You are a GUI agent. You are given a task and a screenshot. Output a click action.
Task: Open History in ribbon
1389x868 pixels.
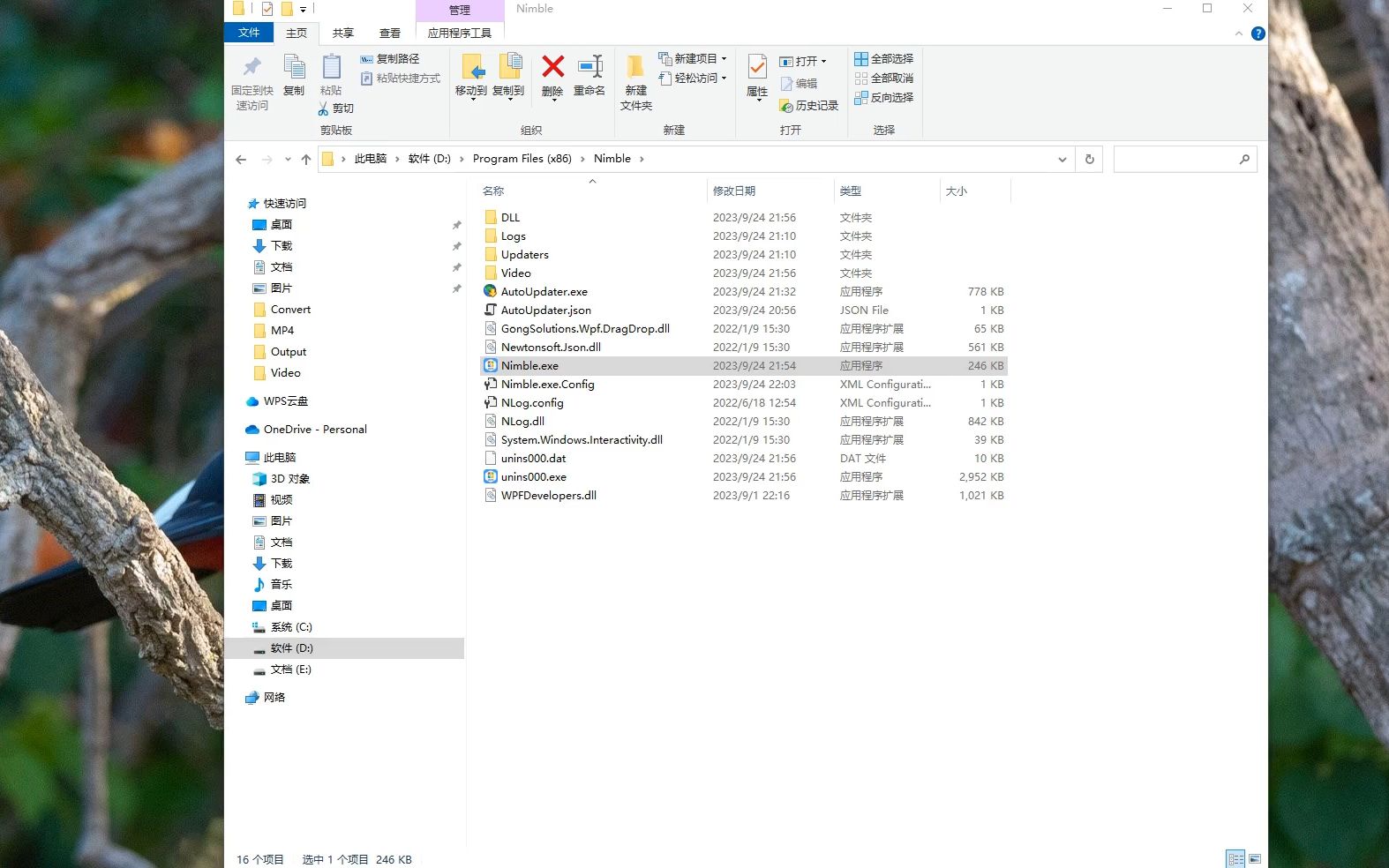point(808,105)
